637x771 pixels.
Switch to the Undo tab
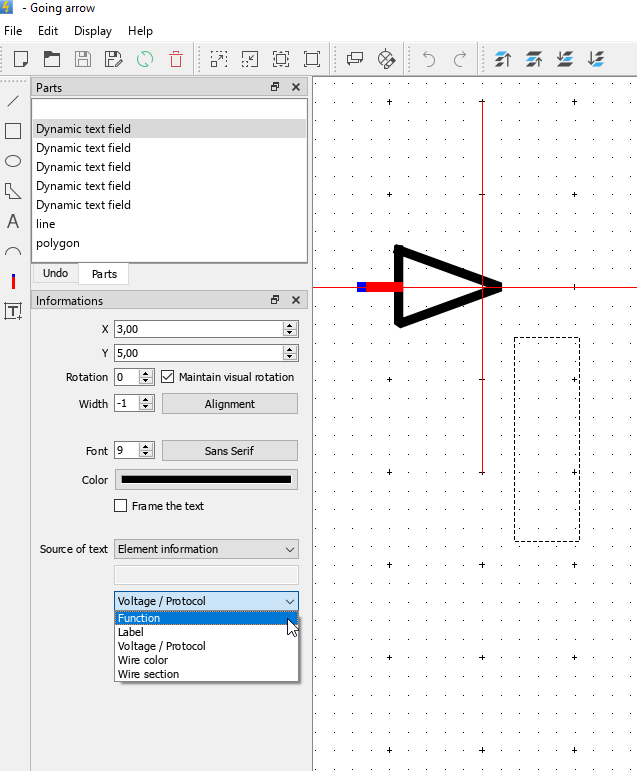coord(56,274)
